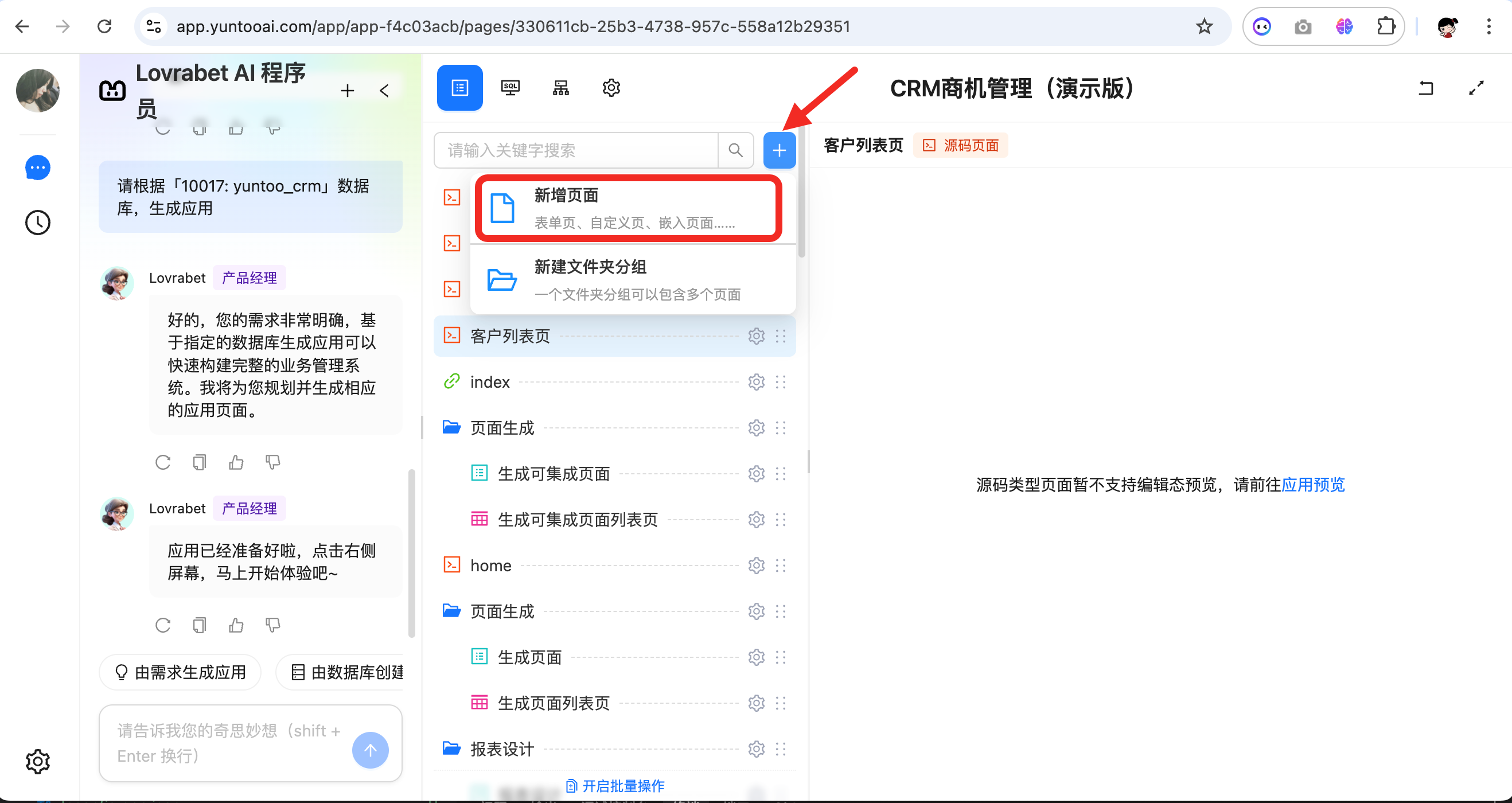
Task: Open app settings gear next to hierarchy icon
Action: (611, 88)
